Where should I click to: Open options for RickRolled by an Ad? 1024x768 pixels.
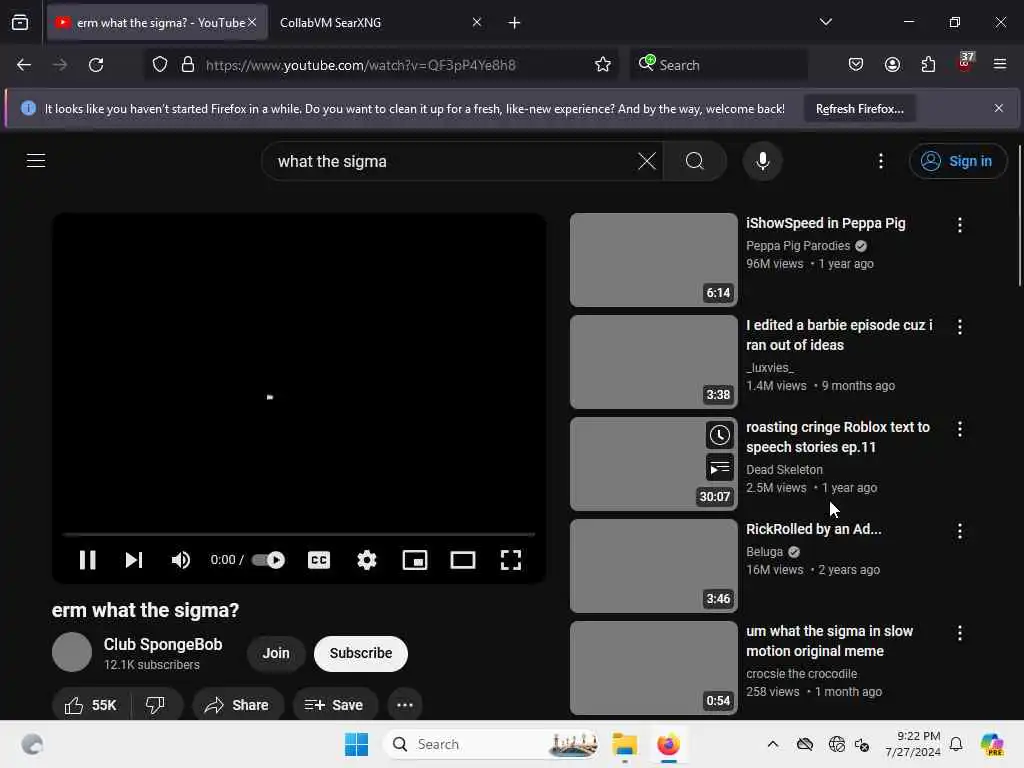click(x=959, y=531)
